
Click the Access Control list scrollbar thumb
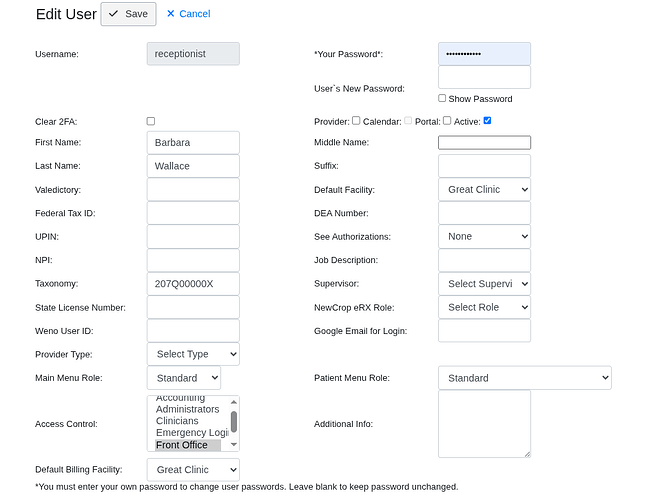234,422
